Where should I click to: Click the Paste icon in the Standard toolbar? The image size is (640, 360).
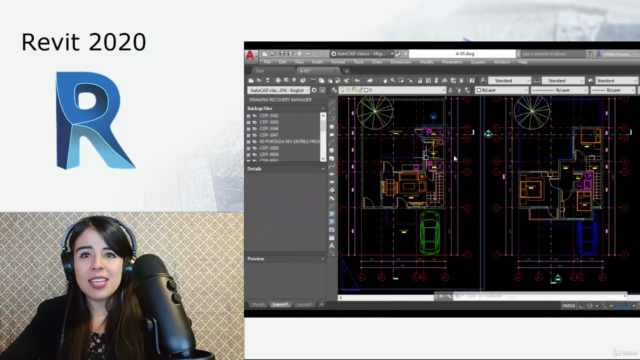[x=330, y=80]
